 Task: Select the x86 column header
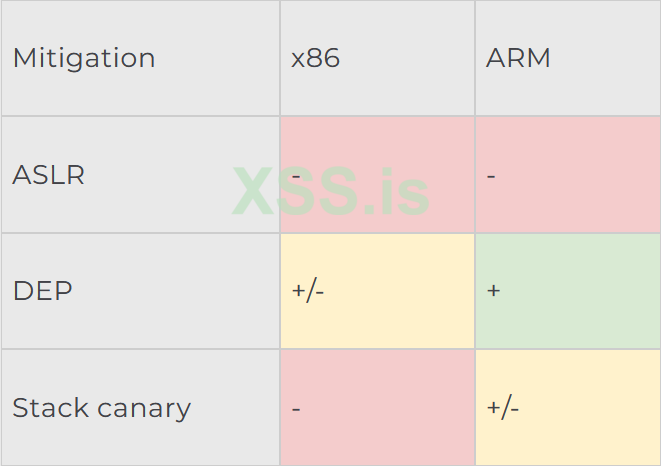pos(316,58)
